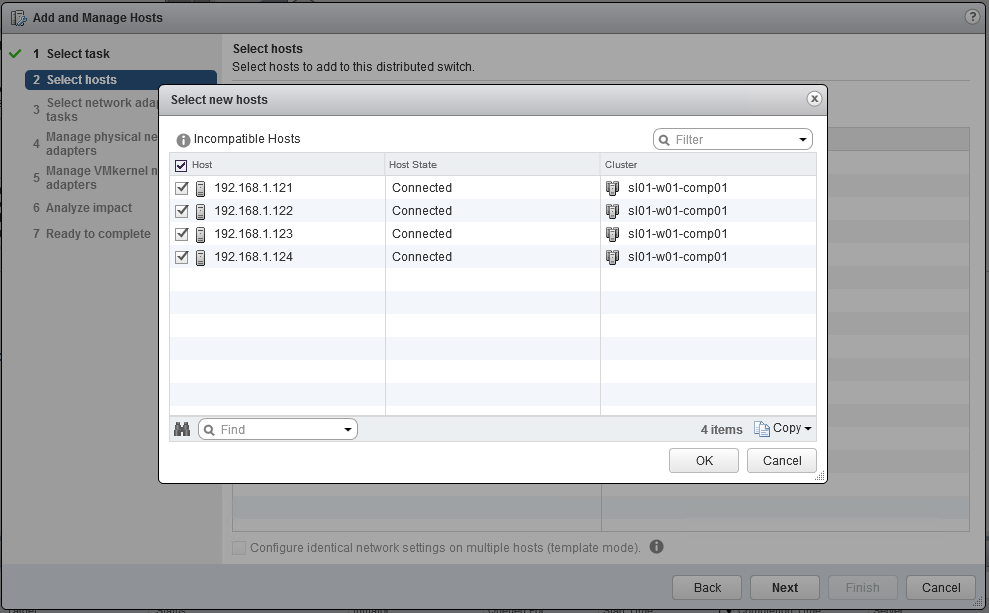Viewport: 989px width, 613px height.
Task: Uncheck host 192.168.1.123
Action: (x=182, y=234)
